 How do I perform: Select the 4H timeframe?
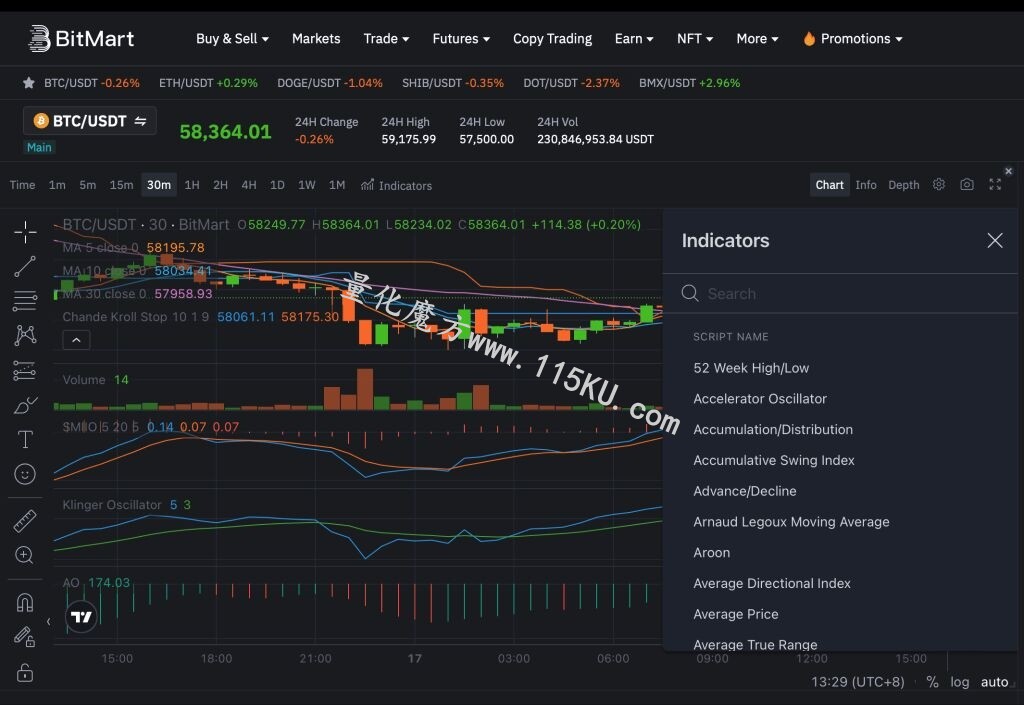coord(249,185)
